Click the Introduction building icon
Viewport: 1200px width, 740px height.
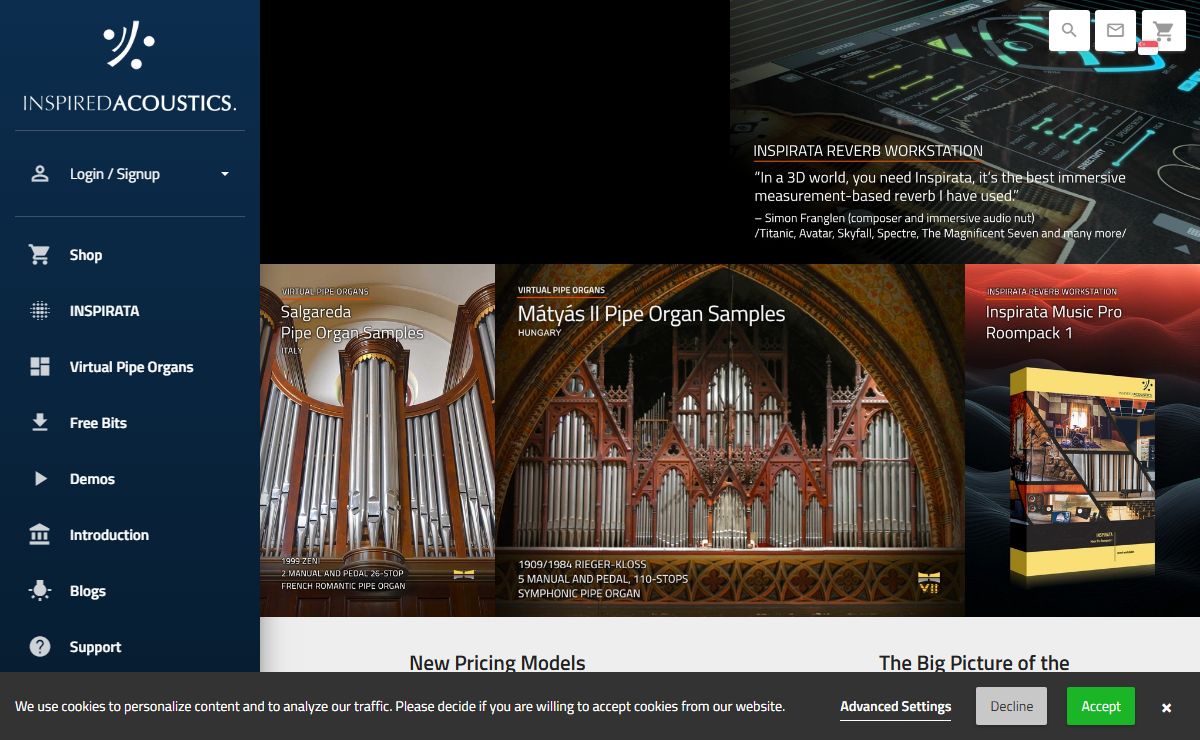click(40, 535)
